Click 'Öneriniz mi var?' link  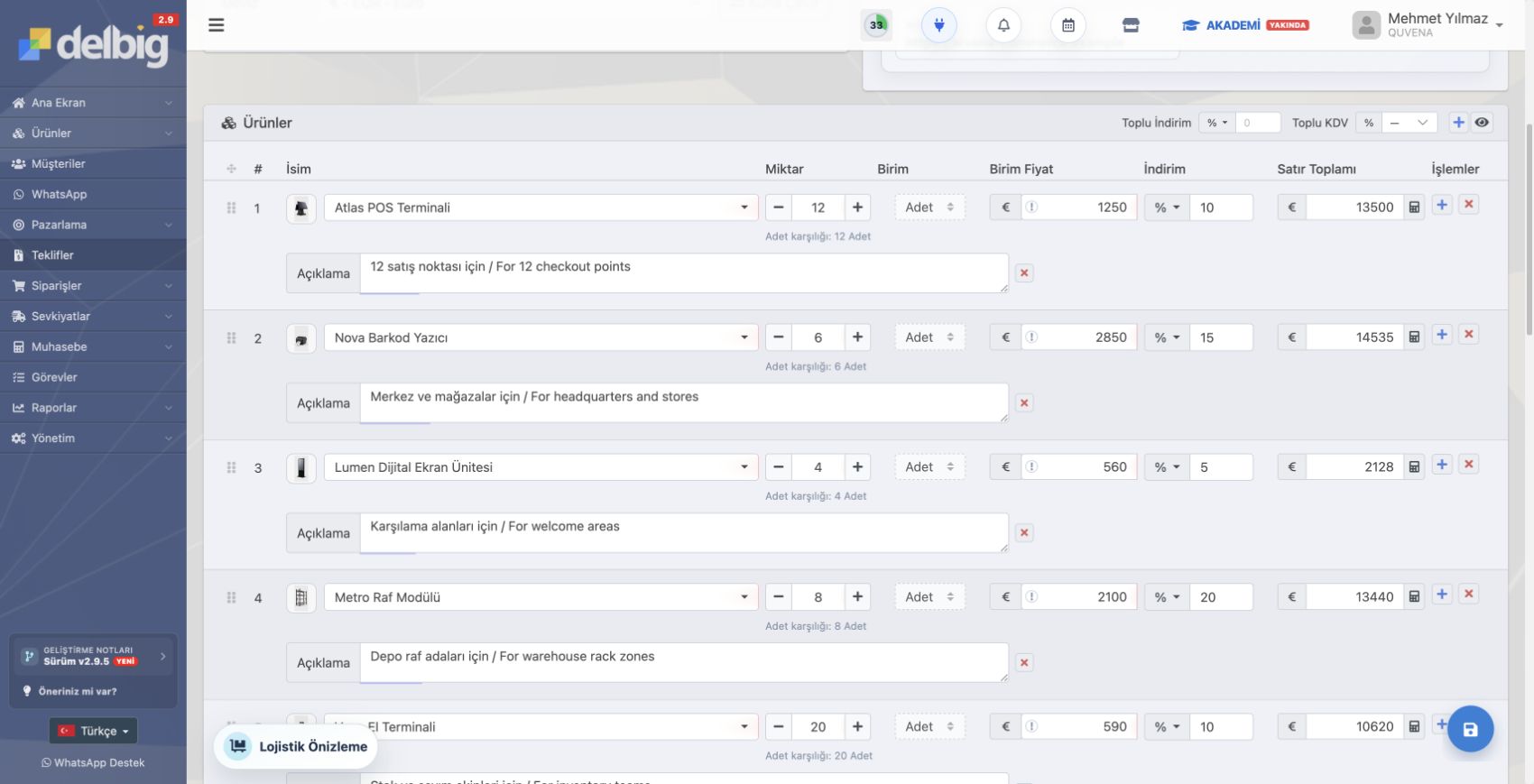[x=69, y=691]
